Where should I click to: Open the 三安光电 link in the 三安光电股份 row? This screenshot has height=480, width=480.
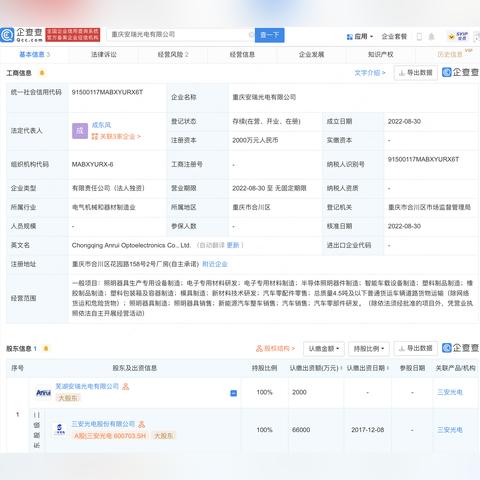point(450,430)
